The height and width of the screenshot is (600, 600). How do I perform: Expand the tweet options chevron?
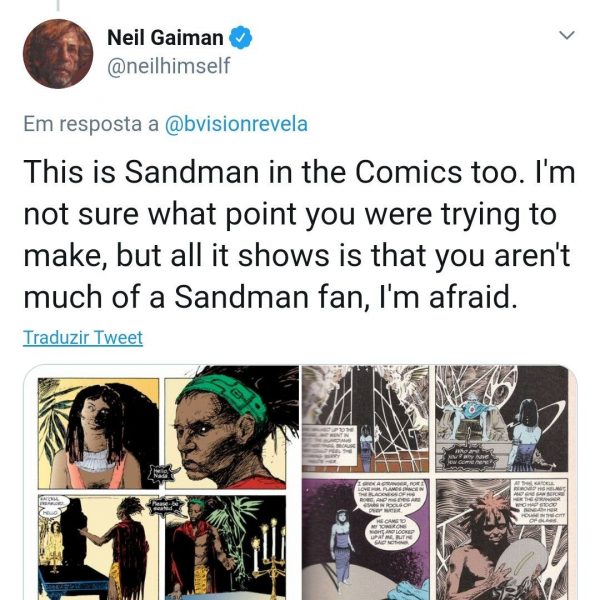click(x=567, y=35)
